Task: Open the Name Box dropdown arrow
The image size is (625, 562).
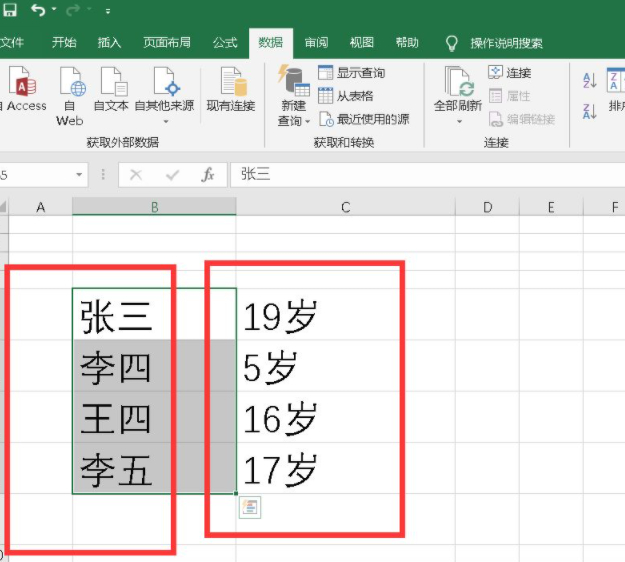Action: point(79,175)
